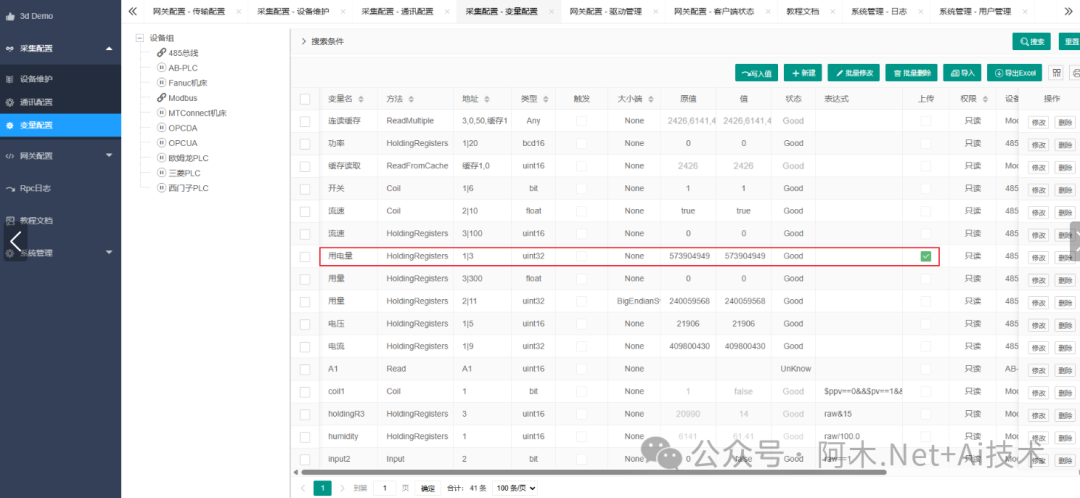
Task: Click the page number input field
Action: point(384,488)
